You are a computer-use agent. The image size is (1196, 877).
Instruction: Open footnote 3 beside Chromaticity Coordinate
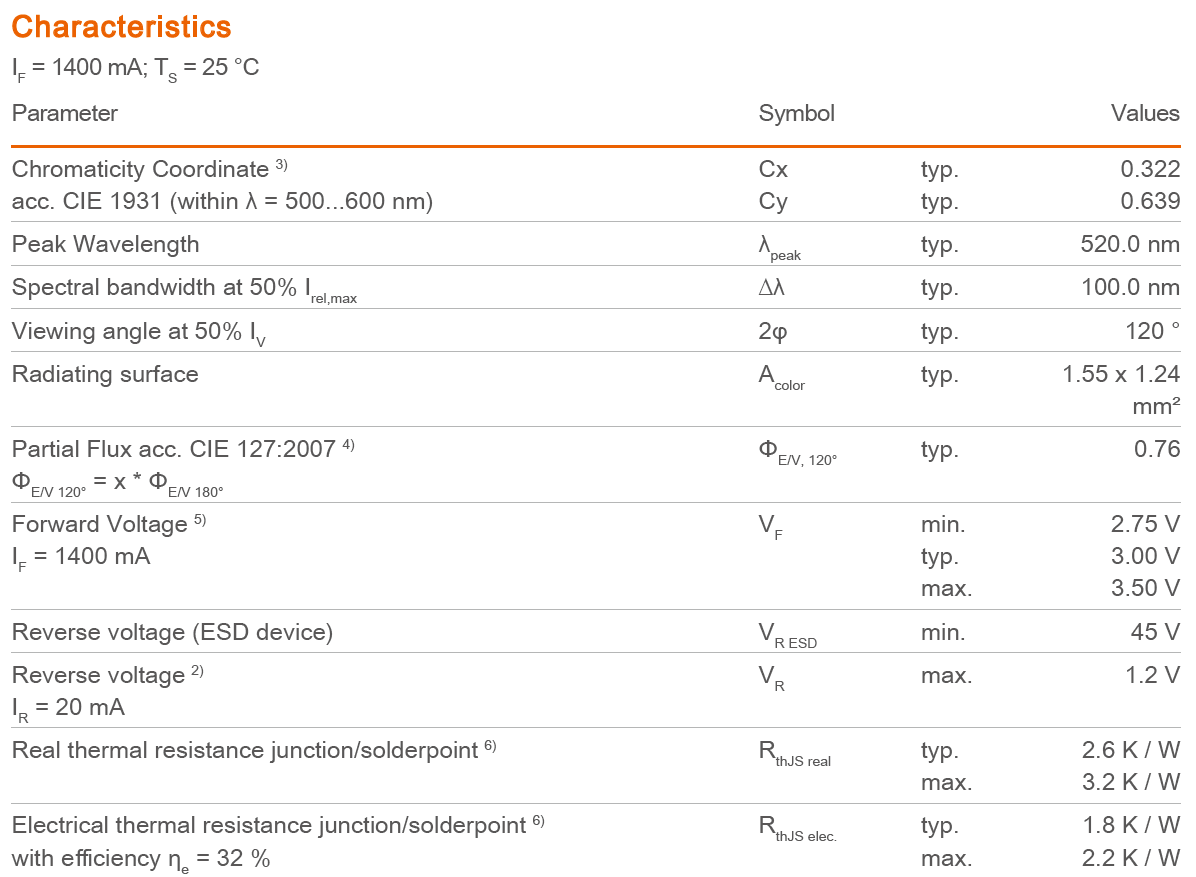[x=282, y=165]
